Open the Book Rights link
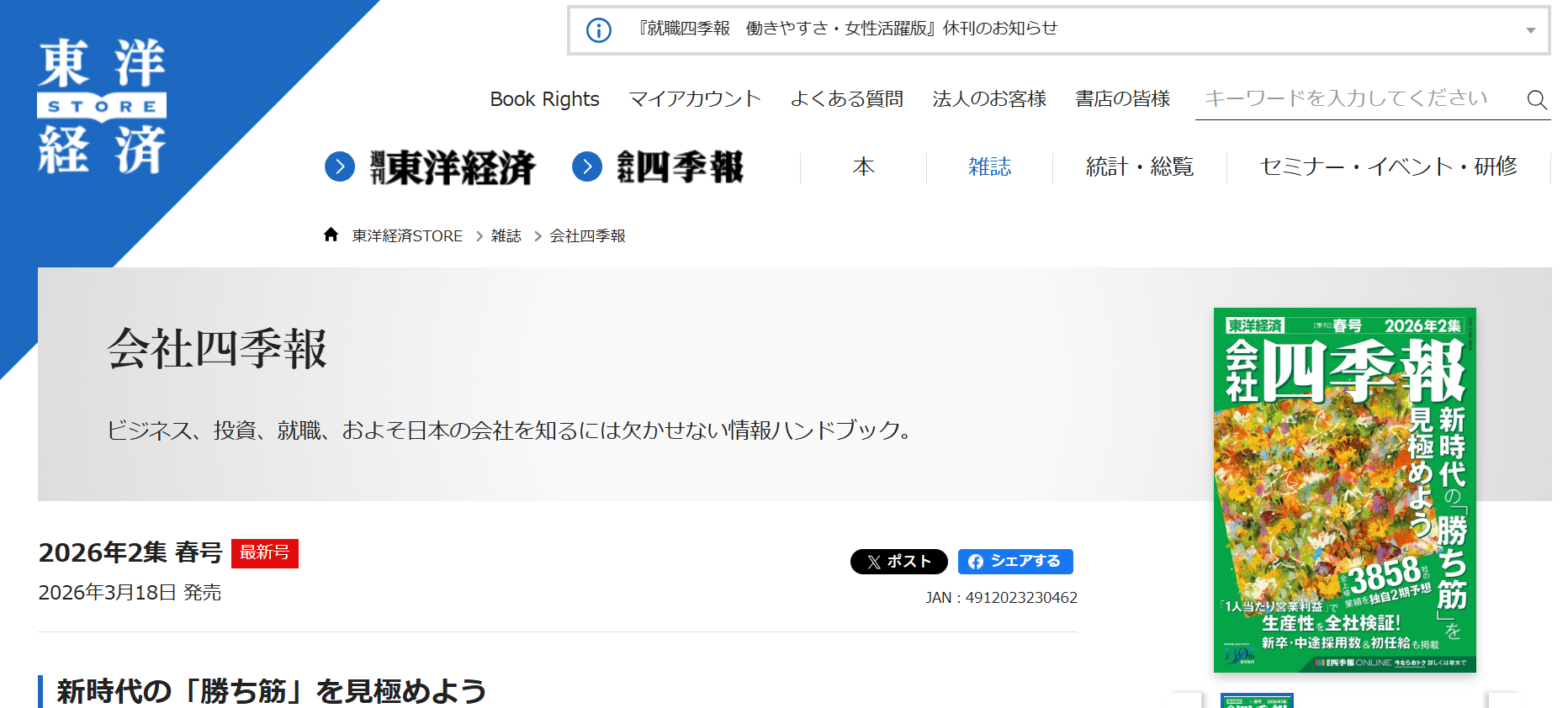Image resolution: width=1568 pixels, height=708 pixels. pyautogui.click(x=544, y=99)
